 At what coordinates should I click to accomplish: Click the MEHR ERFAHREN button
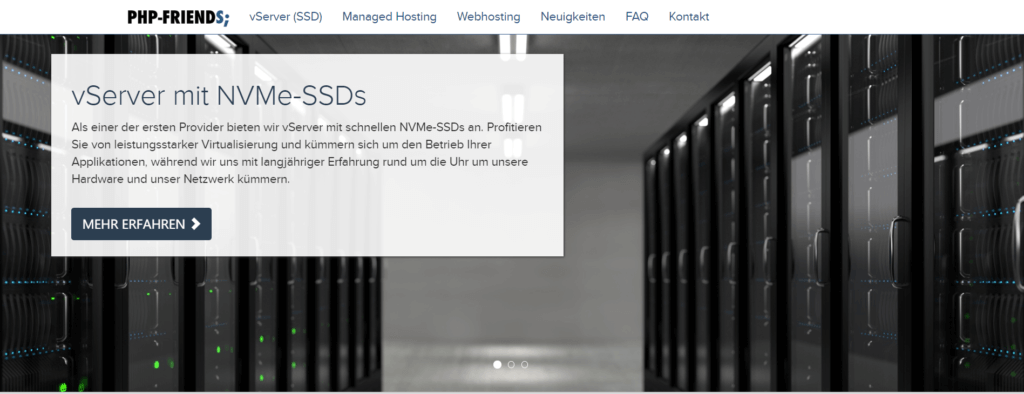point(141,224)
